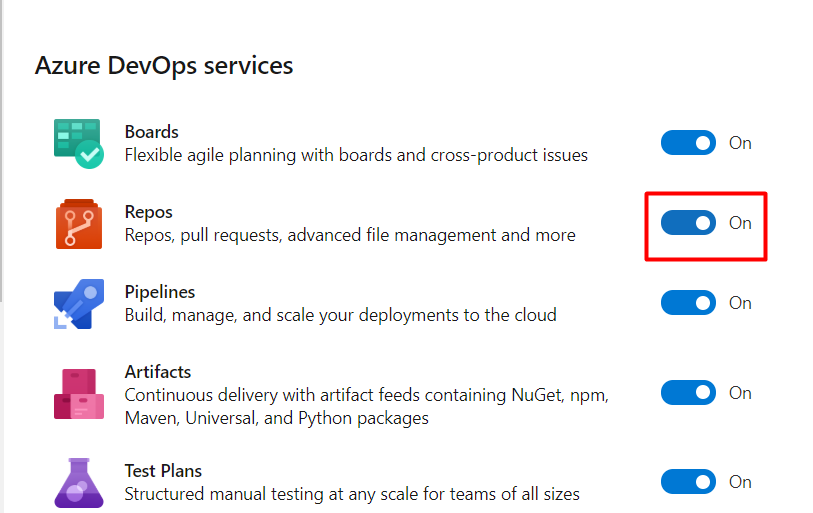813x513 pixels.
Task: Switch off the Artifacts toggle
Action: 688,393
